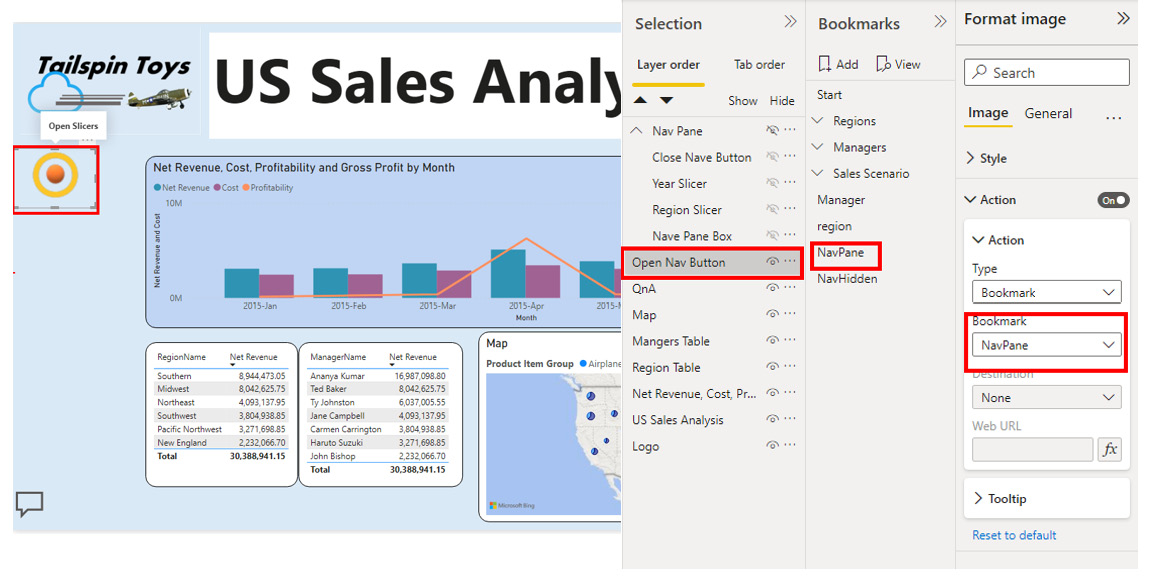
Task: Open the Bookmark dropdown showing NavPane
Action: (1046, 345)
